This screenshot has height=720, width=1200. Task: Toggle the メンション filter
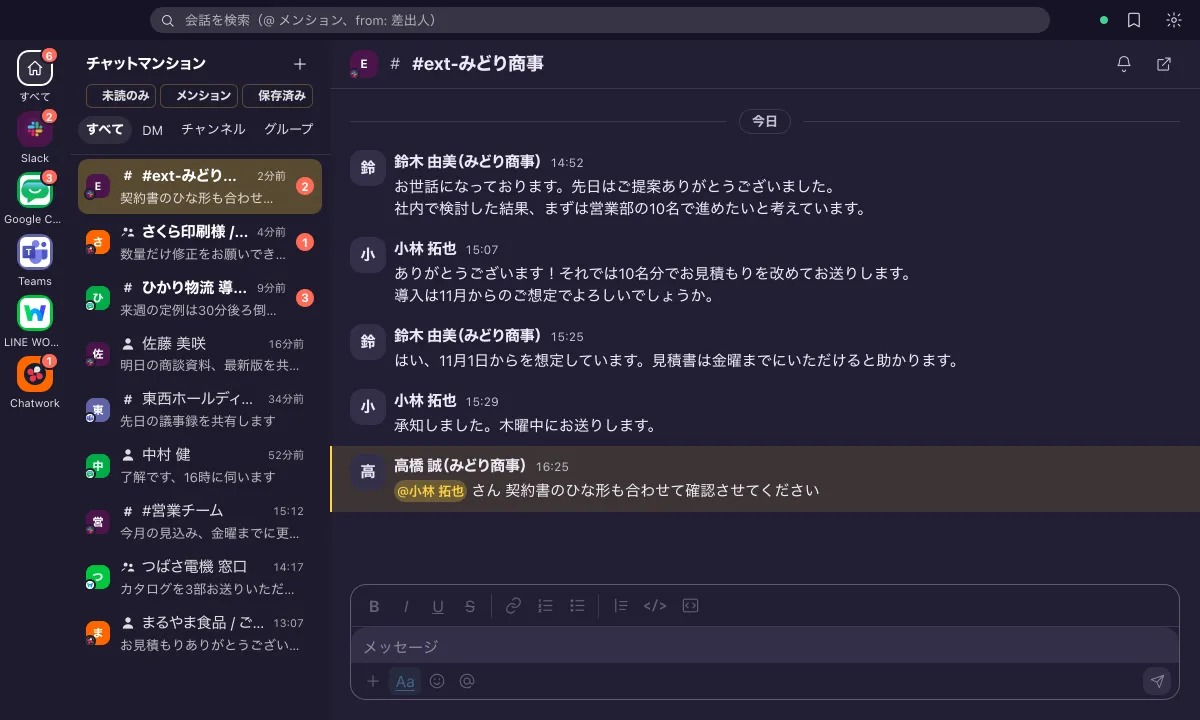pyautogui.click(x=199, y=96)
